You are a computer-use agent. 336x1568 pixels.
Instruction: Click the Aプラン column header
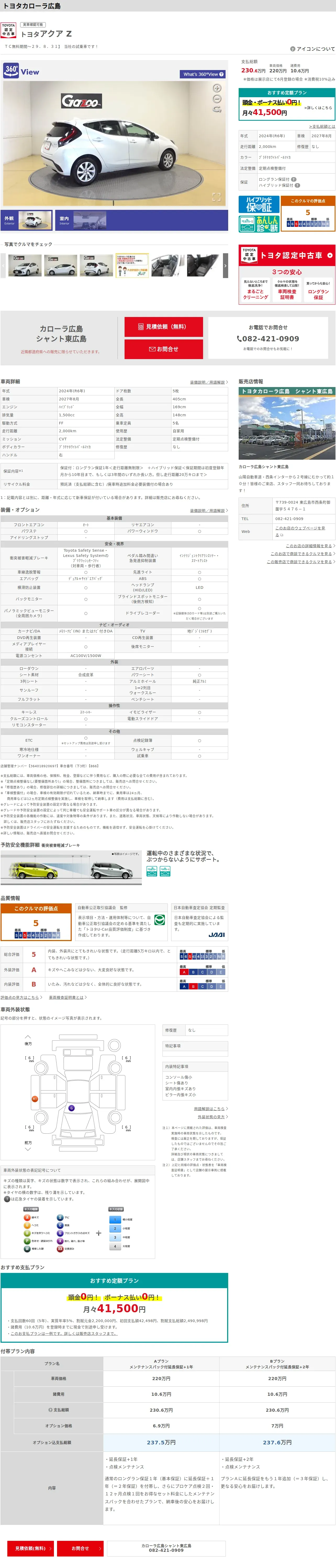tap(161, 1364)
